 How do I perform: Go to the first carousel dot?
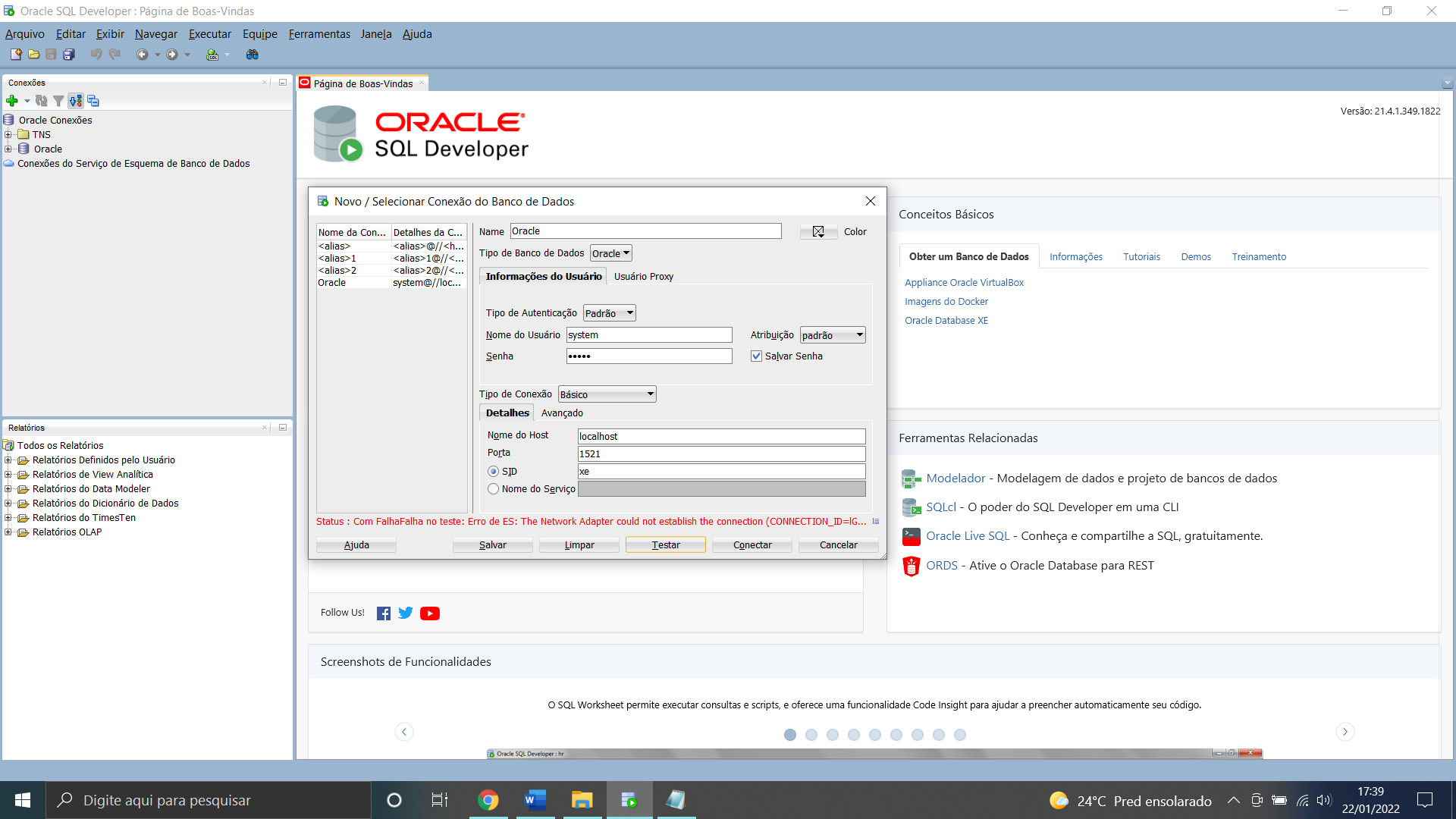point(790,735)
